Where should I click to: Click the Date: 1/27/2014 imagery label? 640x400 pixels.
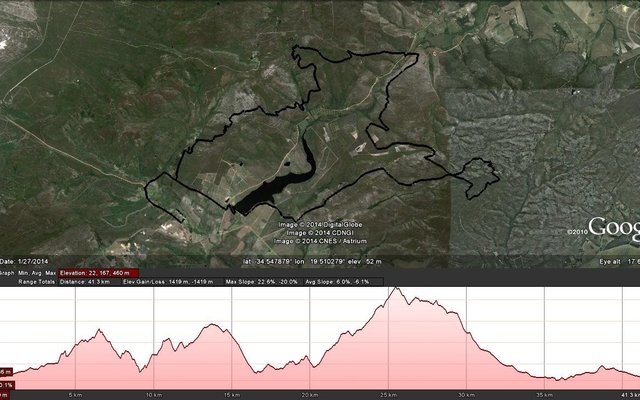[x=24, y=262]
